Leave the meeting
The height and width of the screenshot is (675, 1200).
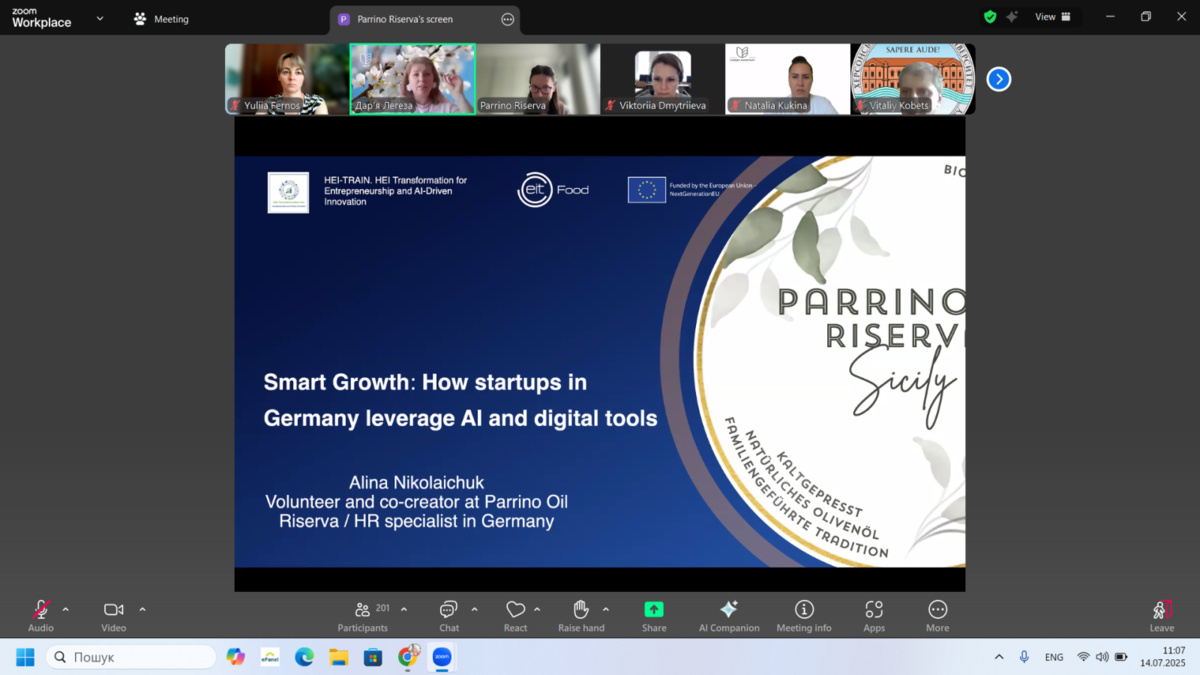point(1162,615)
